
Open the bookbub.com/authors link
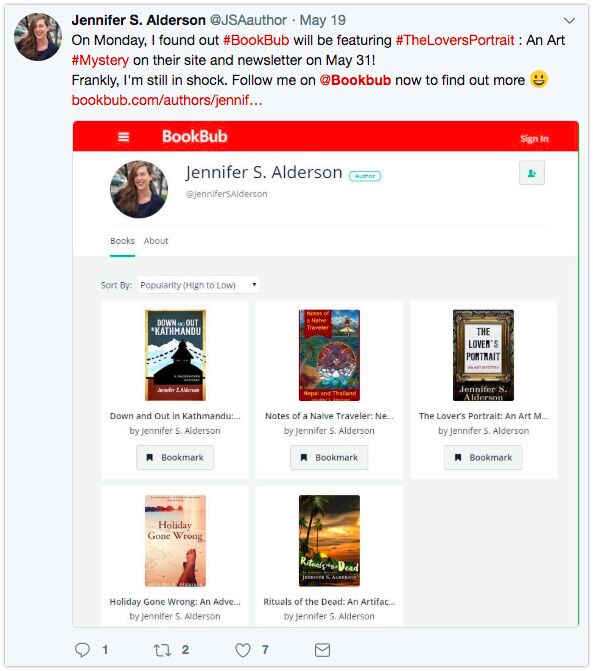167,100
